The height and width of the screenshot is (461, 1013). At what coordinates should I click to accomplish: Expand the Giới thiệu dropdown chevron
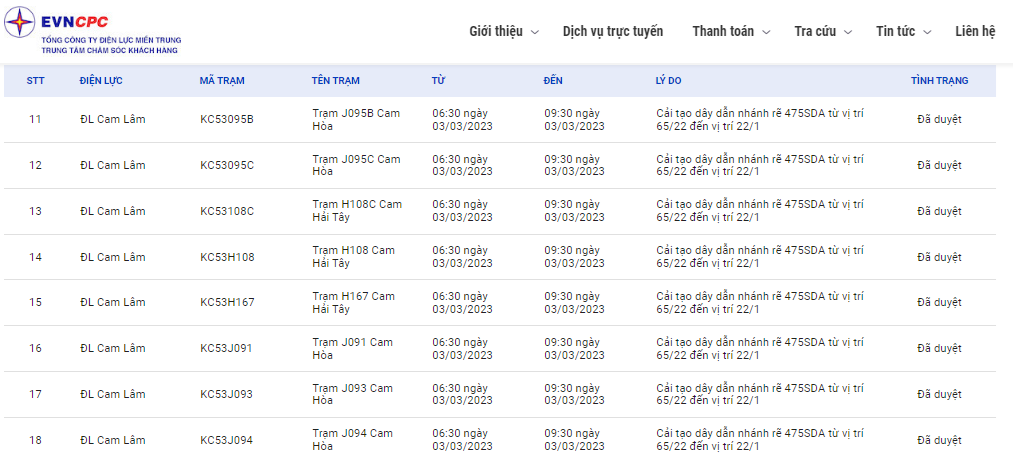click(x=535, y=32)
